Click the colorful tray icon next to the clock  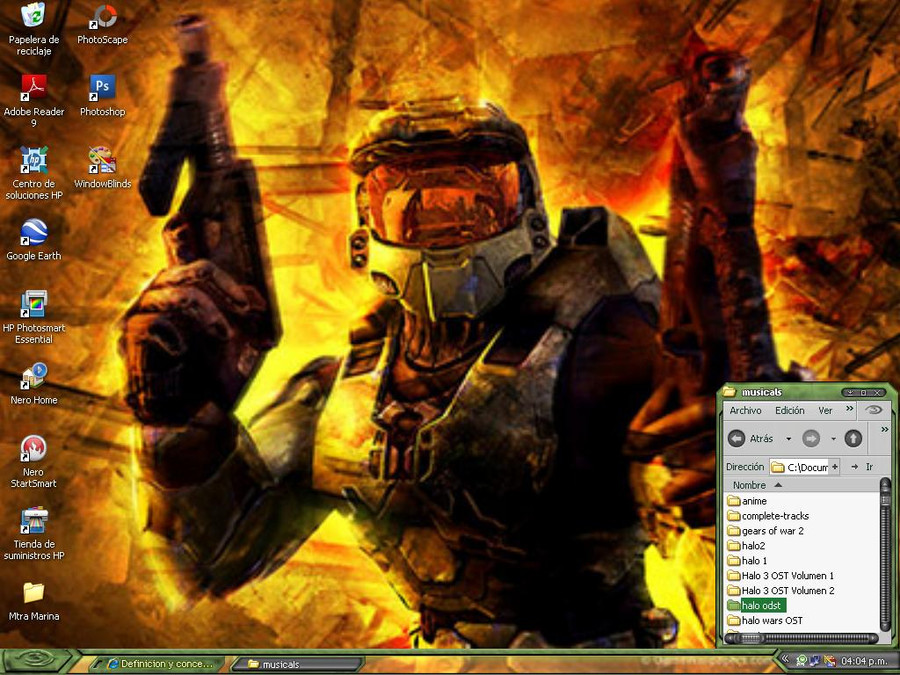click(x=829, y=661)
